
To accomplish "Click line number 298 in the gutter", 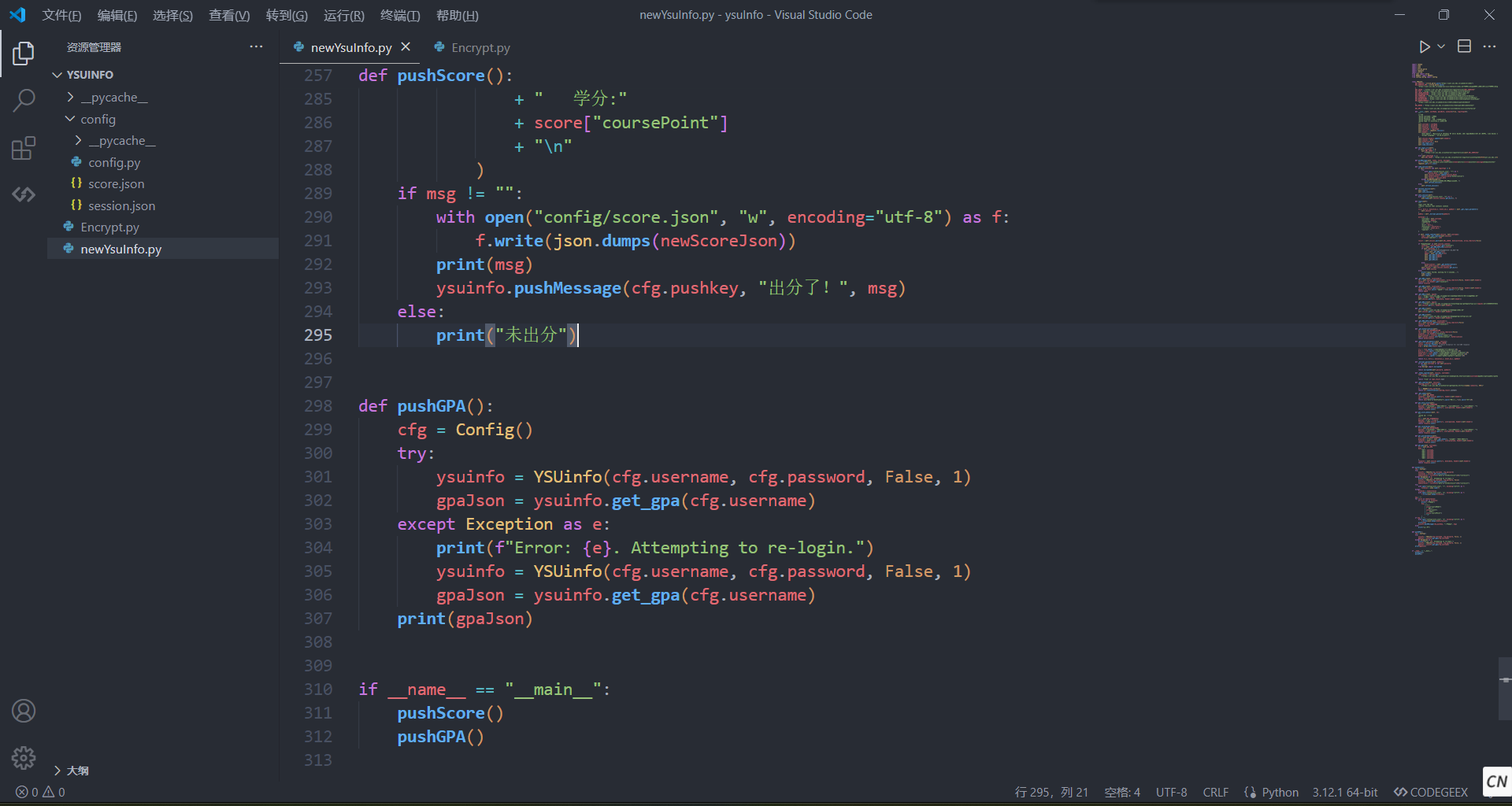I will pos(318,406).
